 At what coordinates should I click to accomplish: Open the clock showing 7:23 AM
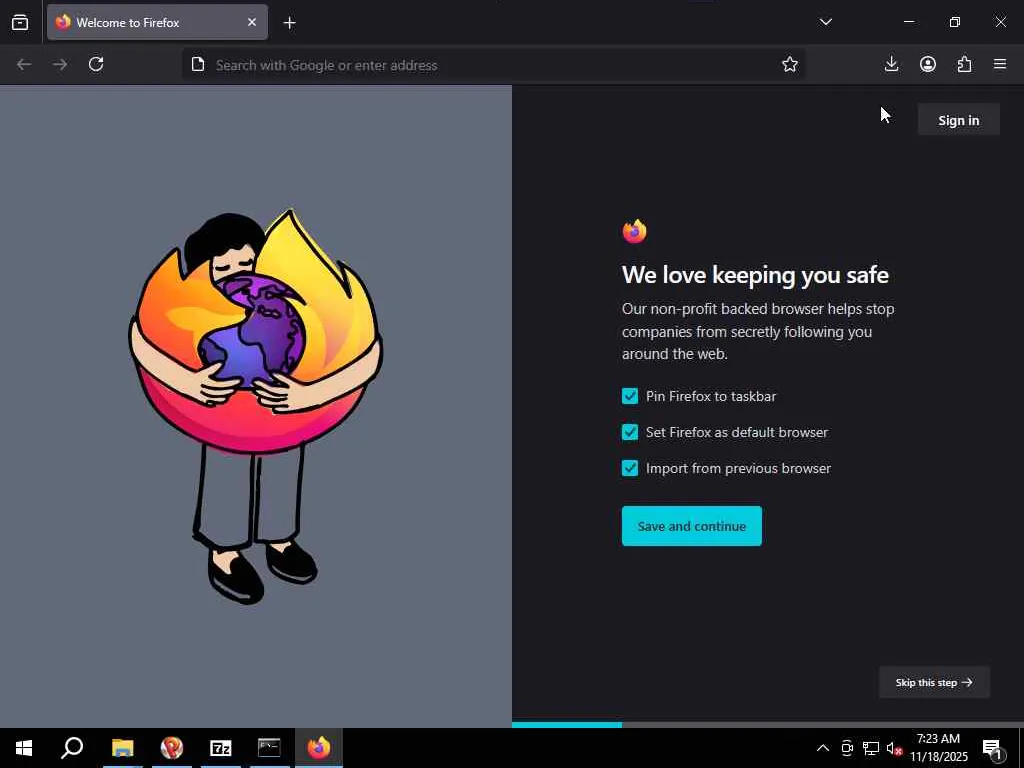point(939,748)
